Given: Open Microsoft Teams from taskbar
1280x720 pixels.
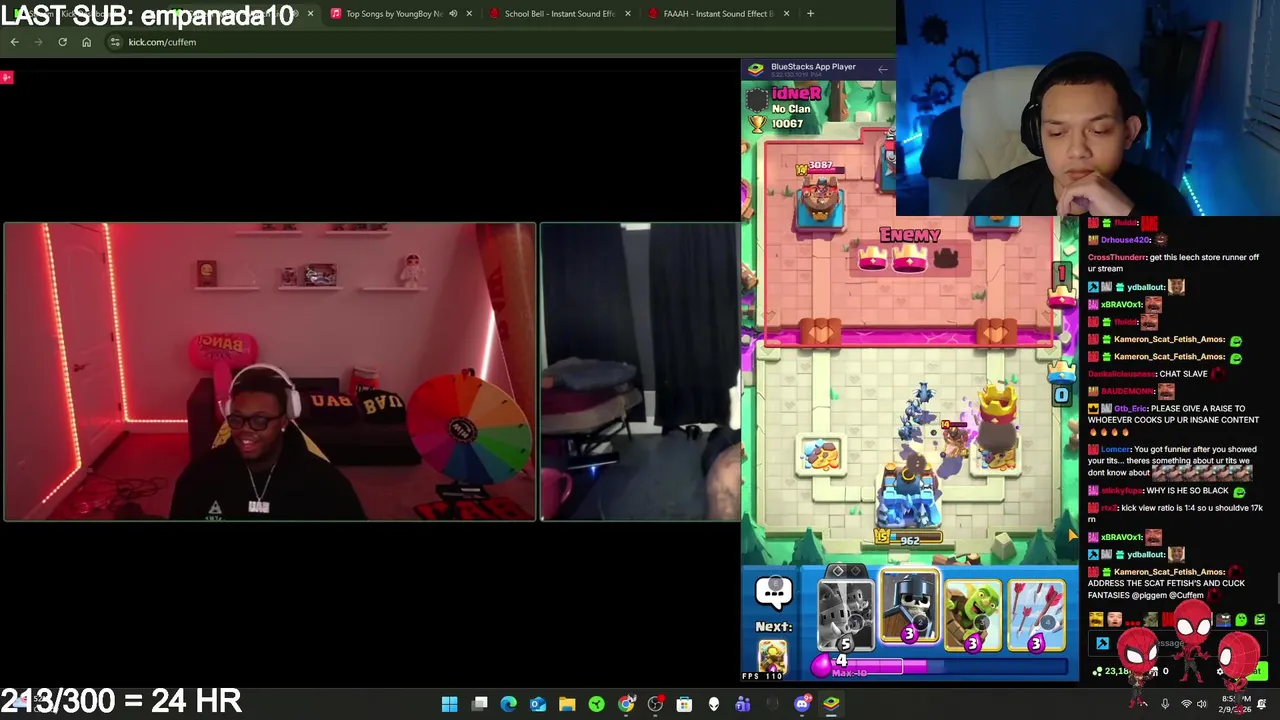Looking at the screenshot, I should point(742,704).
